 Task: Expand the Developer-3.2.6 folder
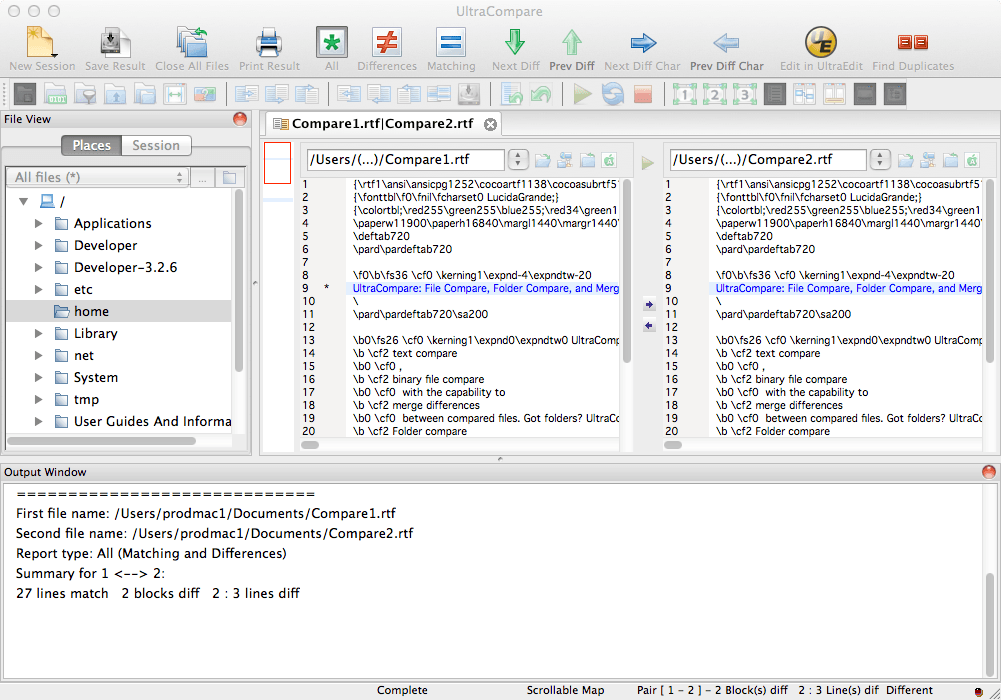point(38,267)
